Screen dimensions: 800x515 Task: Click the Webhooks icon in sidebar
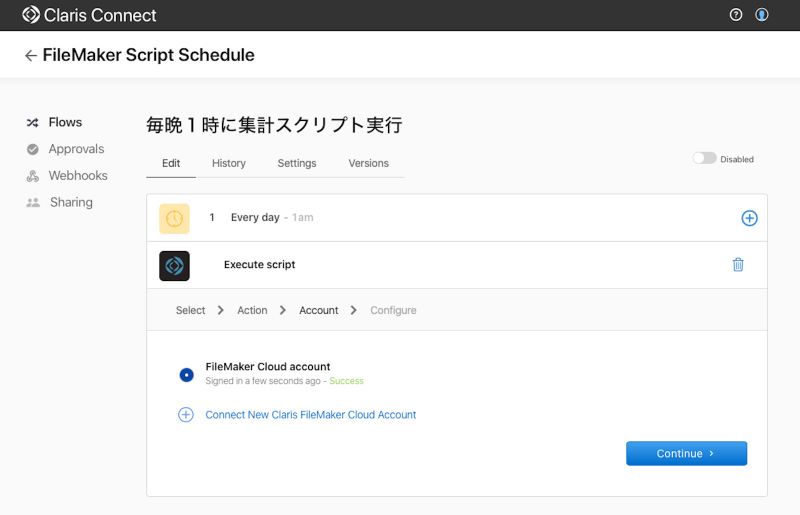point(33,176)
